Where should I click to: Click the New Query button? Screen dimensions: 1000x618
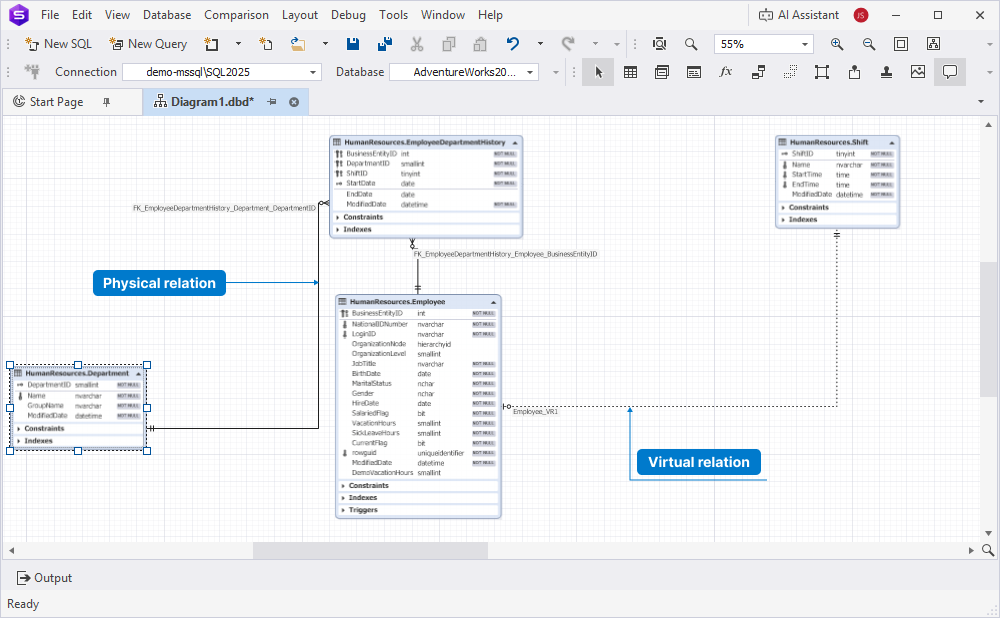pos(148,44)
